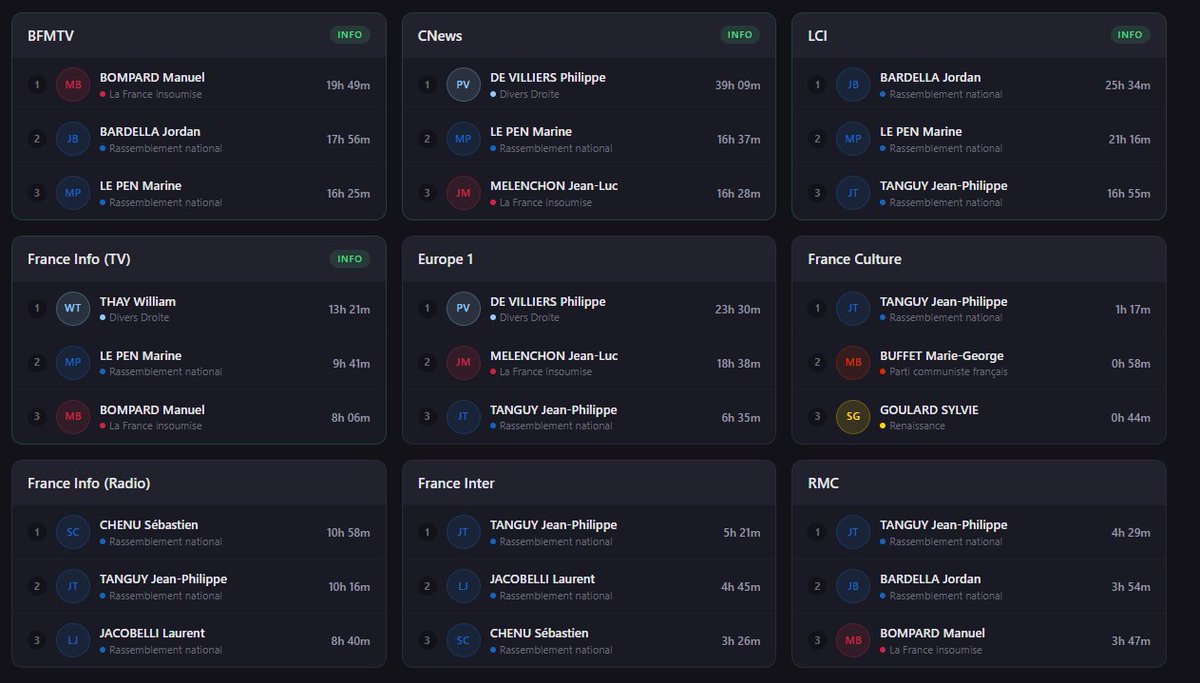
Task: Click the JT avatar in France Culture card
Action: coord(853,308)
